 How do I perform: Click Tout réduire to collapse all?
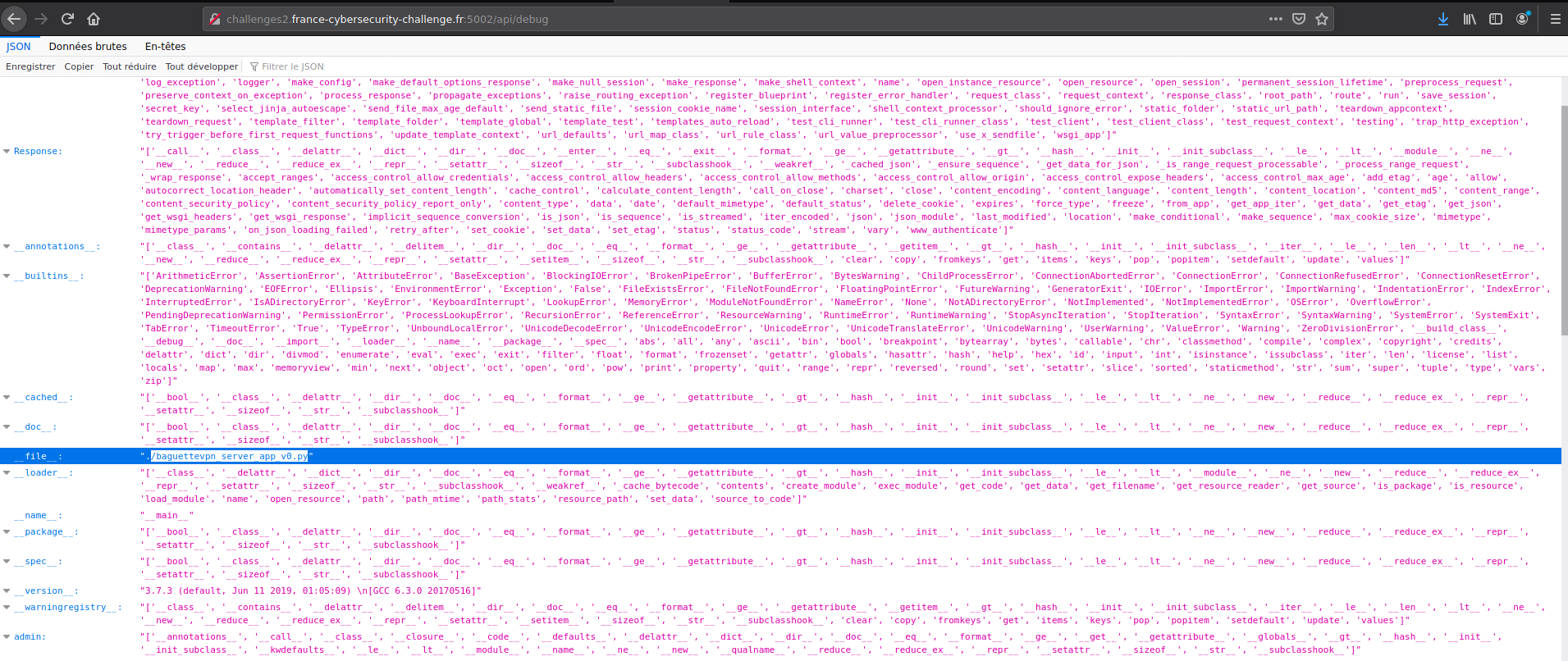click(x=130, y=66)
